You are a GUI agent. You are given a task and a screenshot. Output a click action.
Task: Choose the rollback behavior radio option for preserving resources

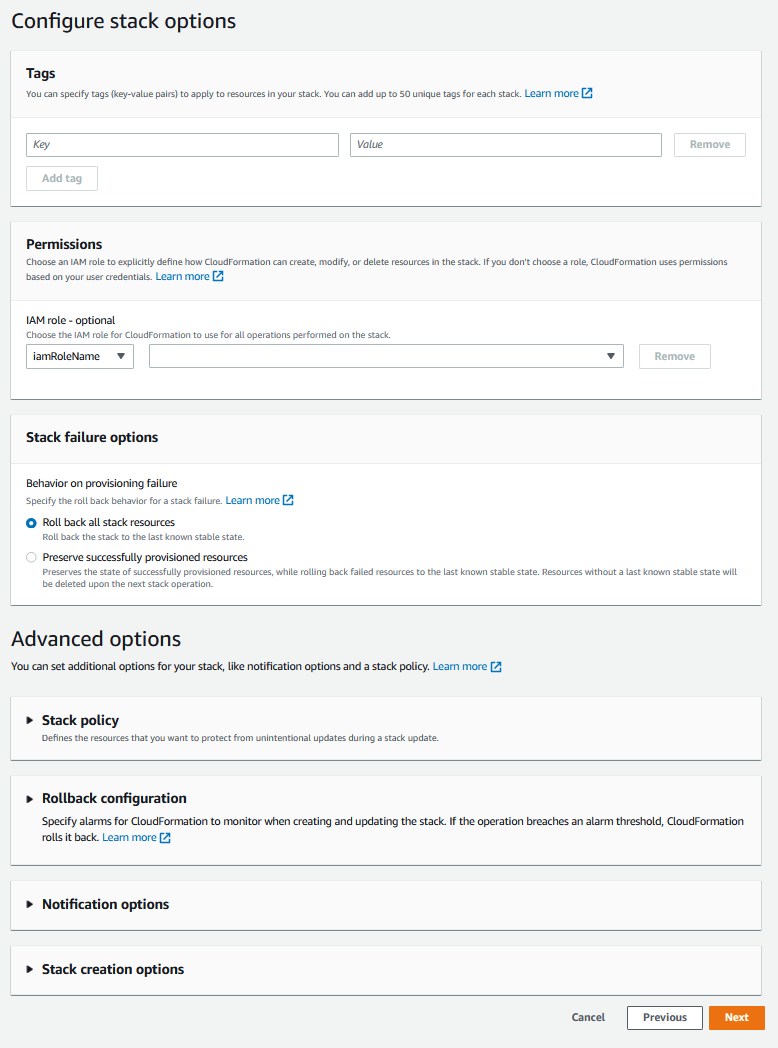pos(31,557)
